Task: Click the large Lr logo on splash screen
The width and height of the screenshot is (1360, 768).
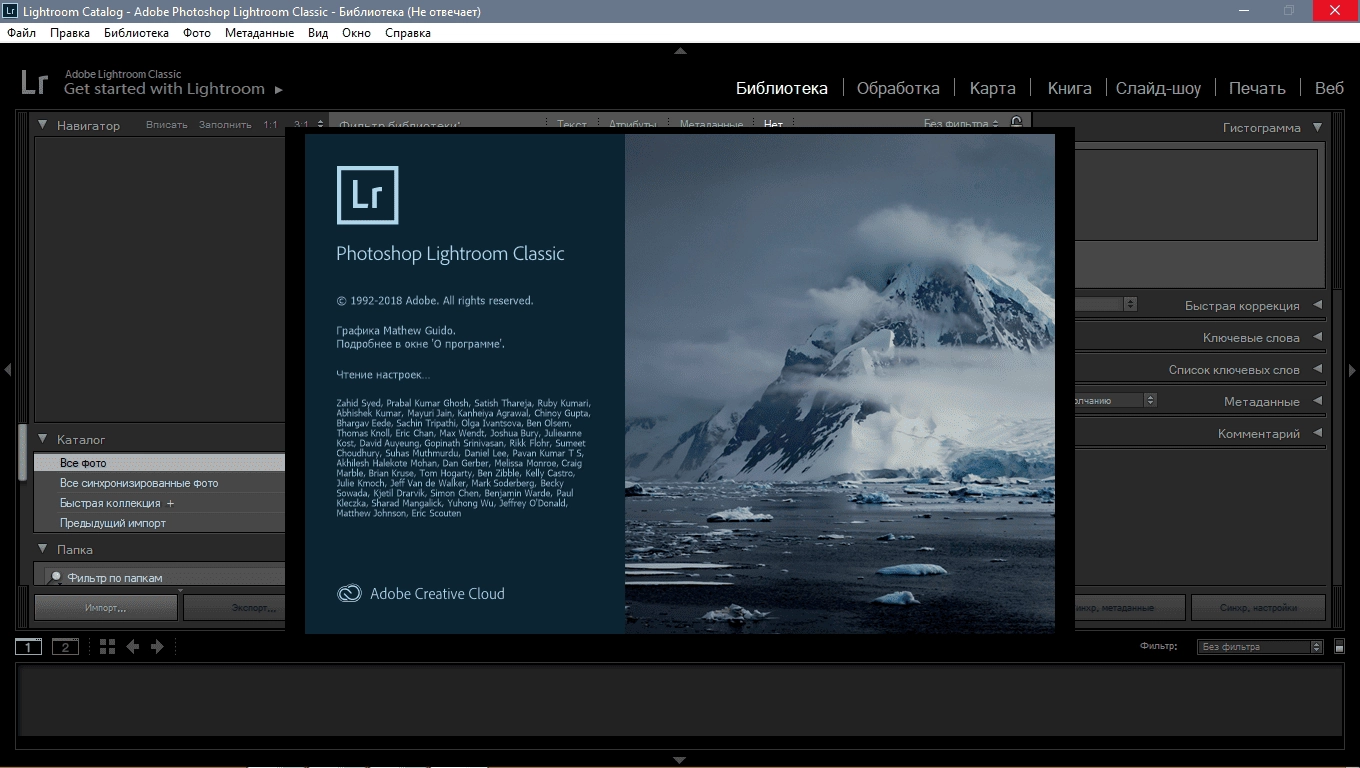Action: [367, 194]
